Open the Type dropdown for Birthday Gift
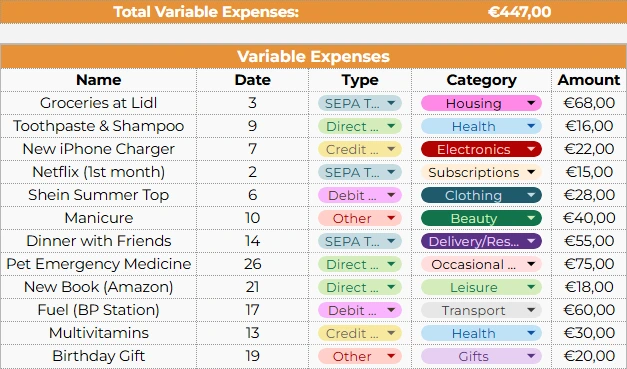The width and height of the screenshot is (627, 369). pyautogui.click(x=359, y=356)
